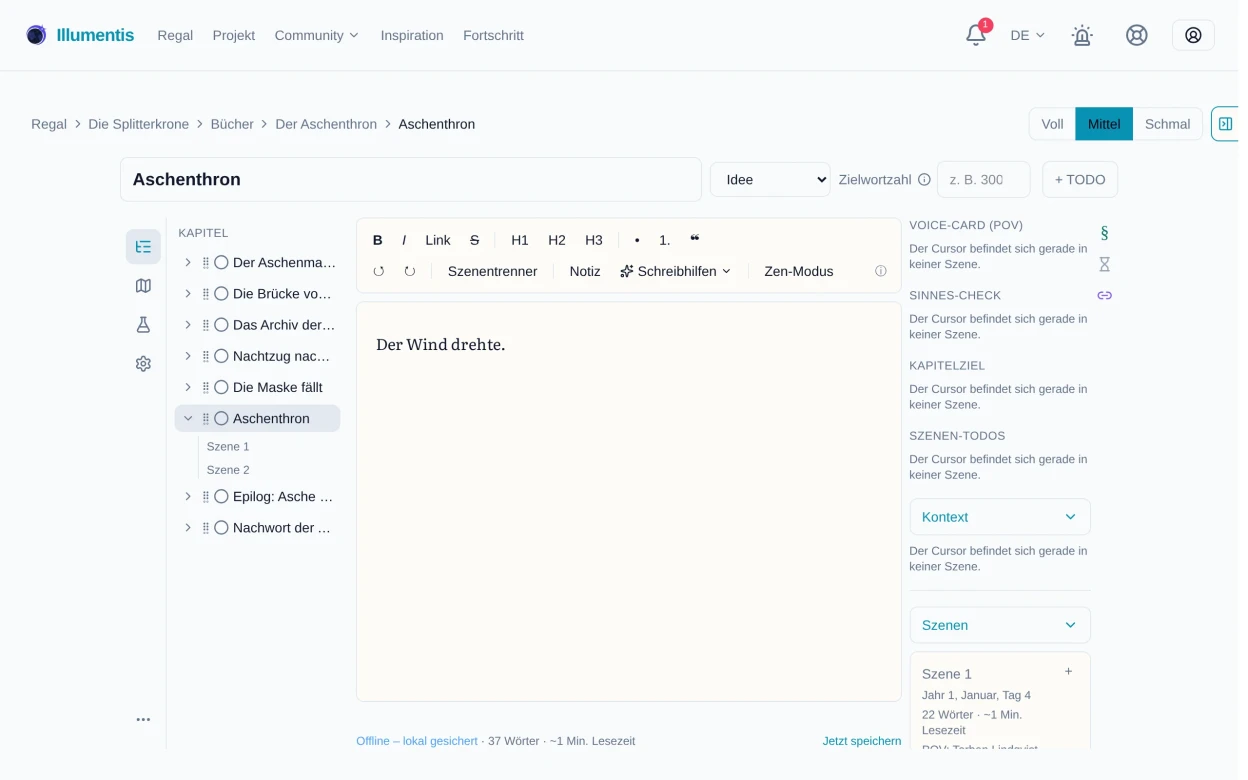Screen dimensions: 1248x780
Task: Redo the last edit
Action: pos(409,271)
